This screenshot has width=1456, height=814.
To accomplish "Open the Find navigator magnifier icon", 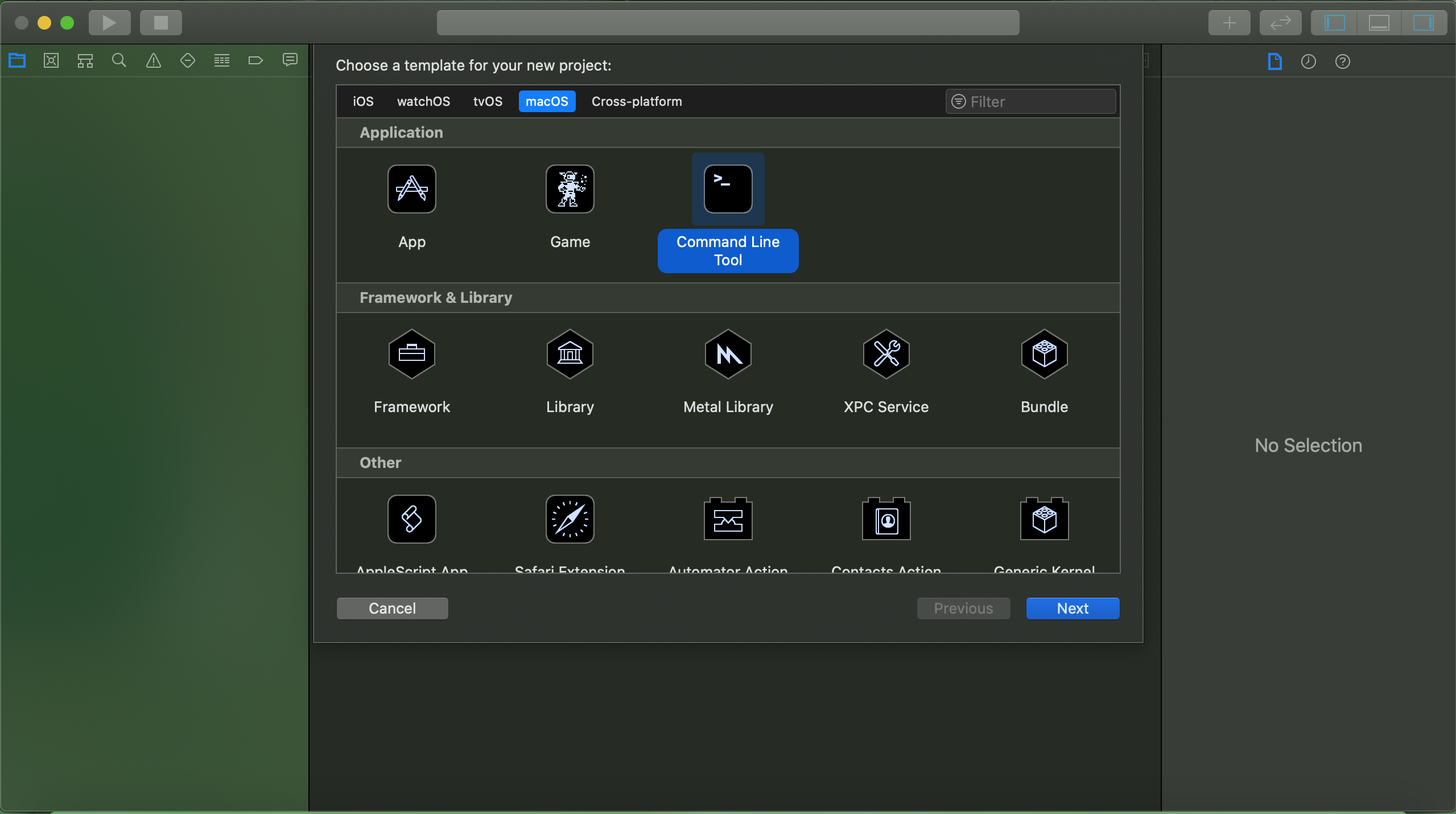I will [x=119, y=60].
